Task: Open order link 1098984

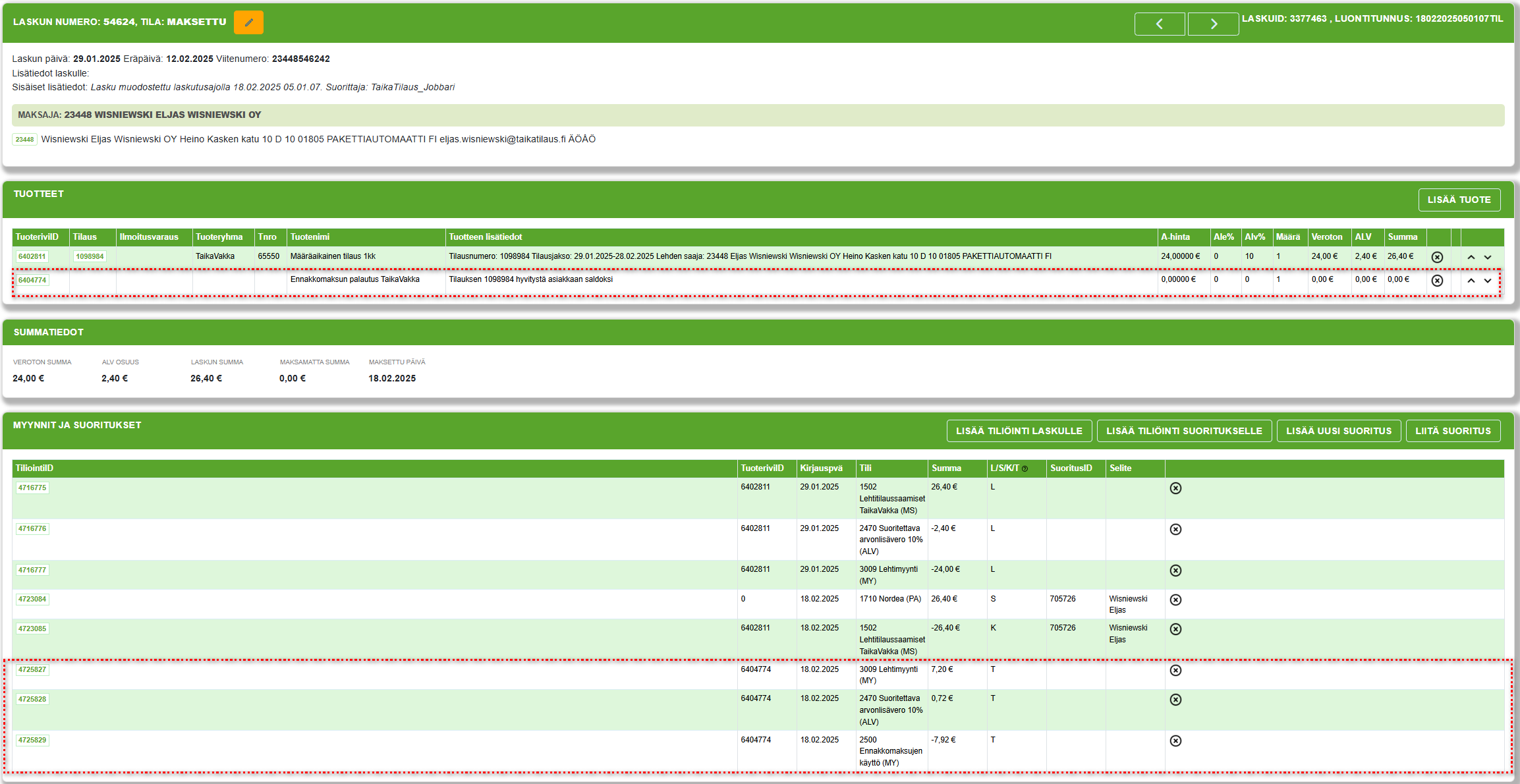Action: [x=90, y=257]
